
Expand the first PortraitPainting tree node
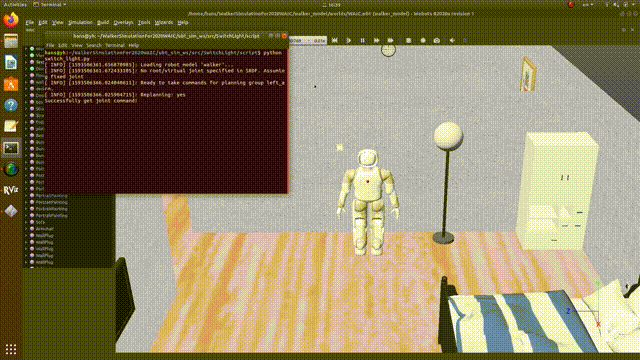tap(27, 196)
